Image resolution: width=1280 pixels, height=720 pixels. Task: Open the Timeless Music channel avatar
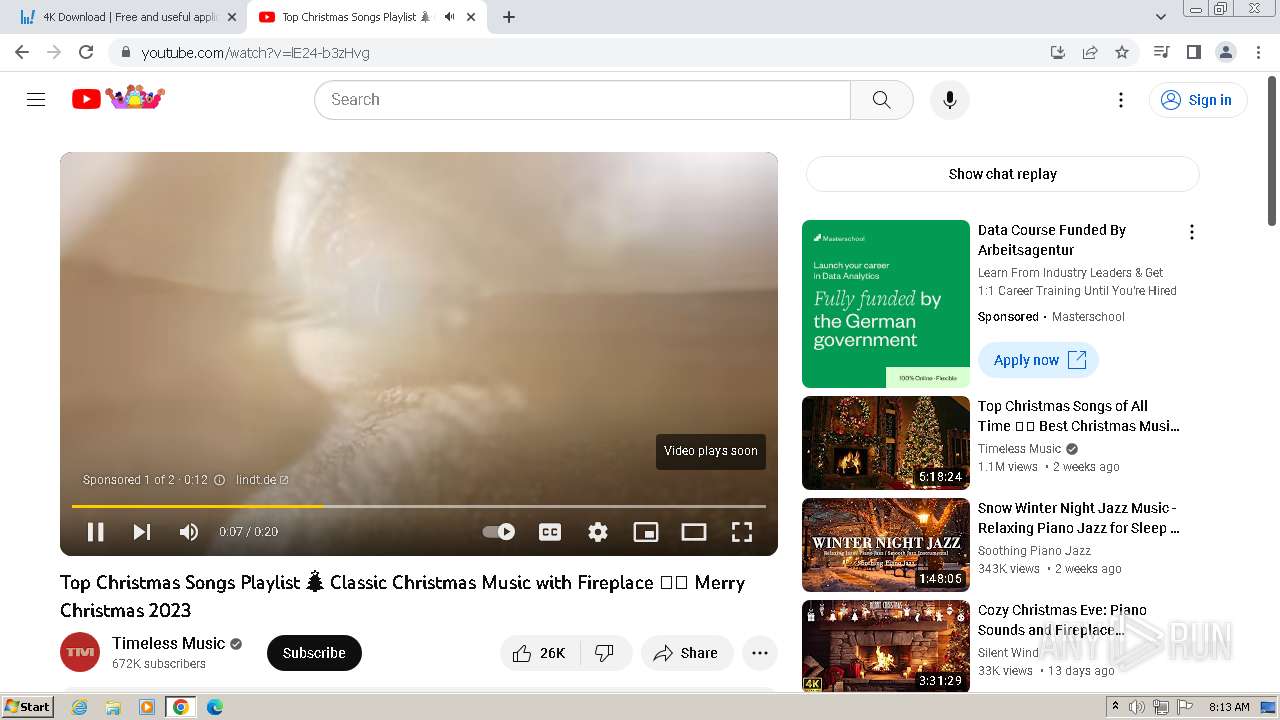point(80,652)
